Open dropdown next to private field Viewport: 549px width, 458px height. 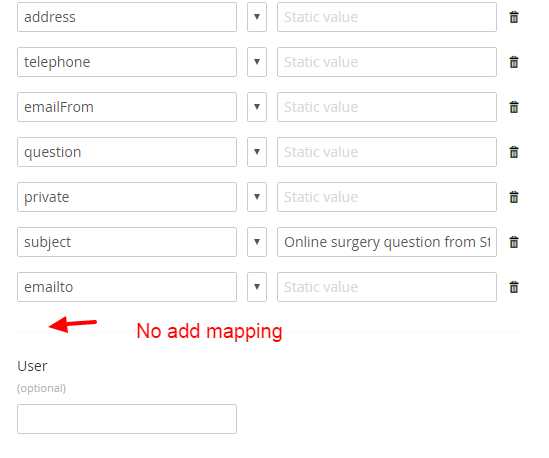click(257, 197)
